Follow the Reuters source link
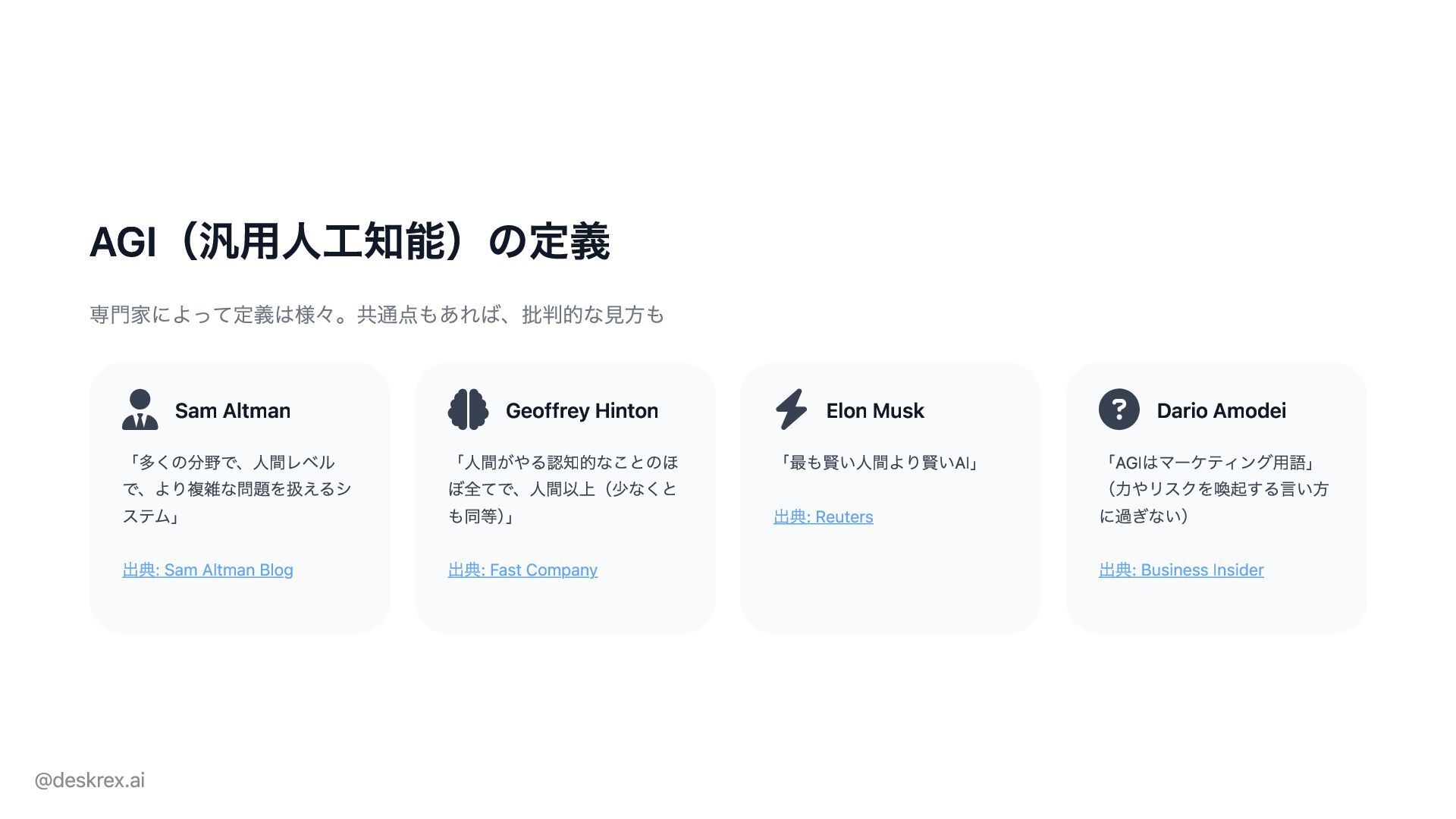 [823, 517]
